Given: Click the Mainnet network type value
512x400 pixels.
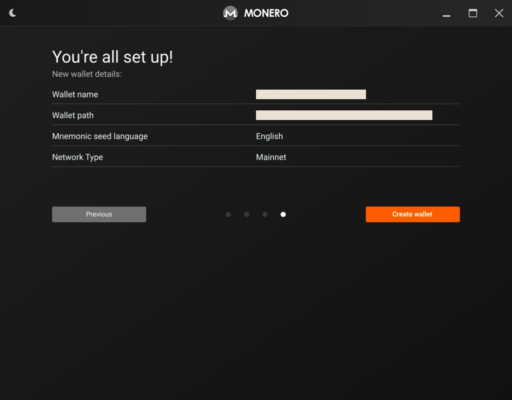Looking at the screenshot, I should tap(271, 157).
